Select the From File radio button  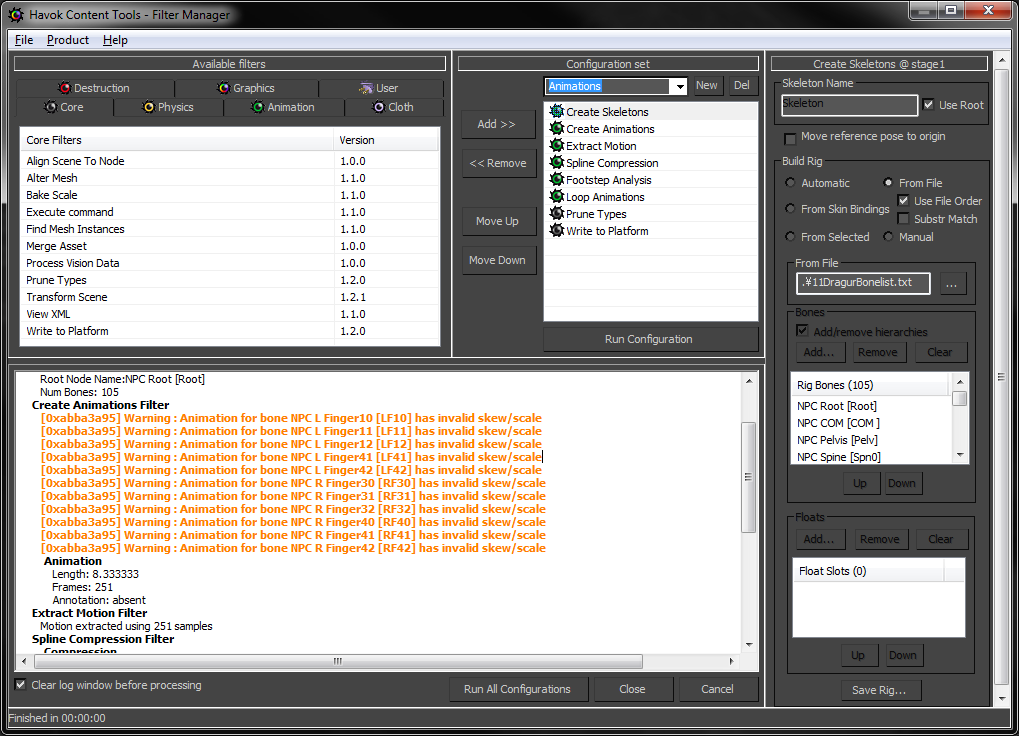click(x=888, y=183)
